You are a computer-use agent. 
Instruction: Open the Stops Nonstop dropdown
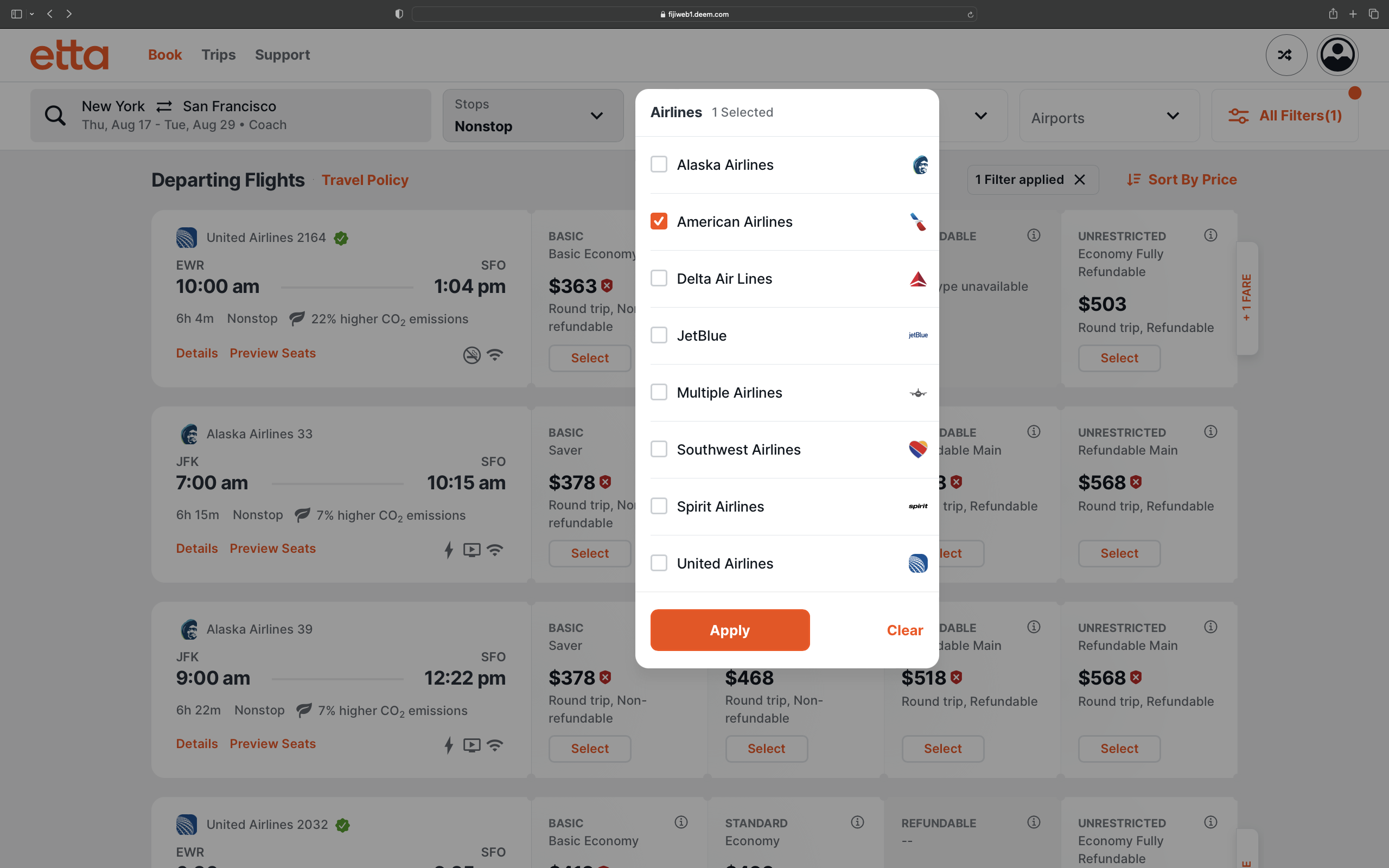(x=533, y=116)
